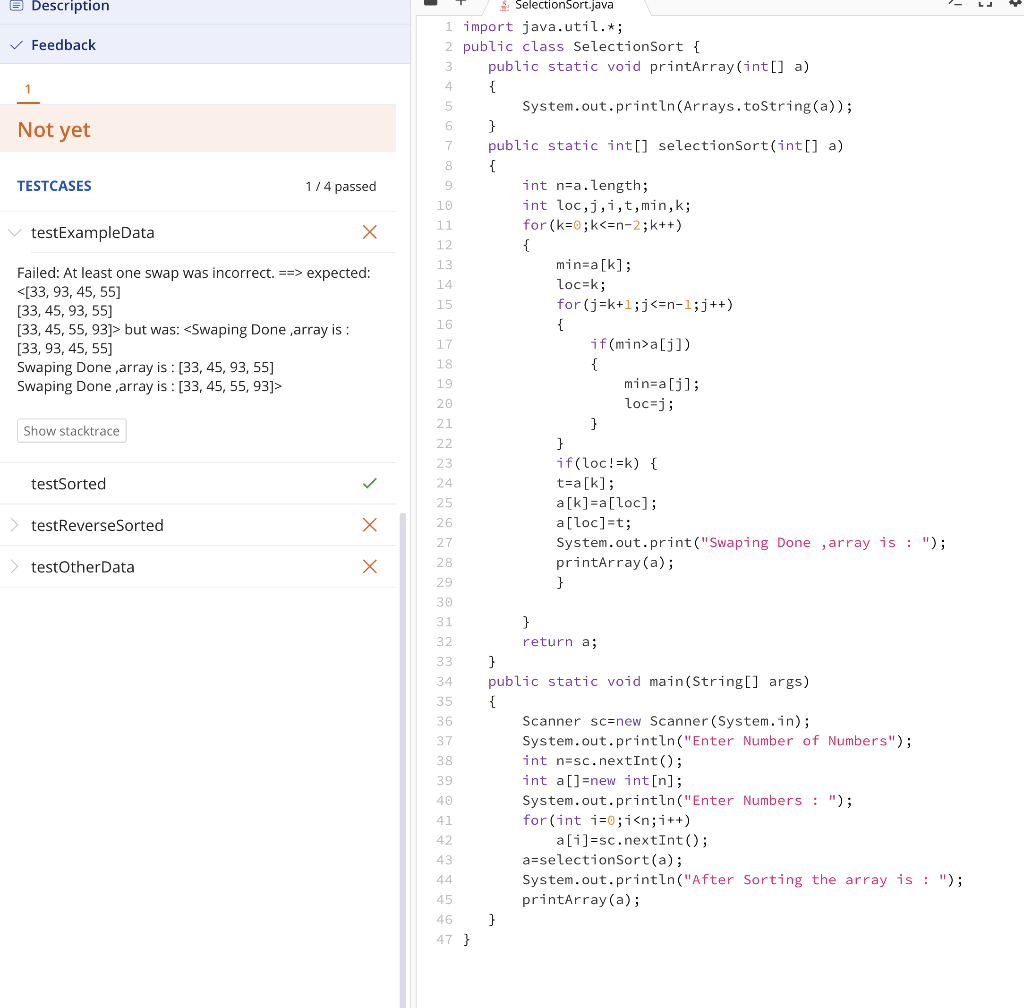Screen dimensions: 1024x1008
Task: Add a new file with the plus icon
Action: click(461, 3)
